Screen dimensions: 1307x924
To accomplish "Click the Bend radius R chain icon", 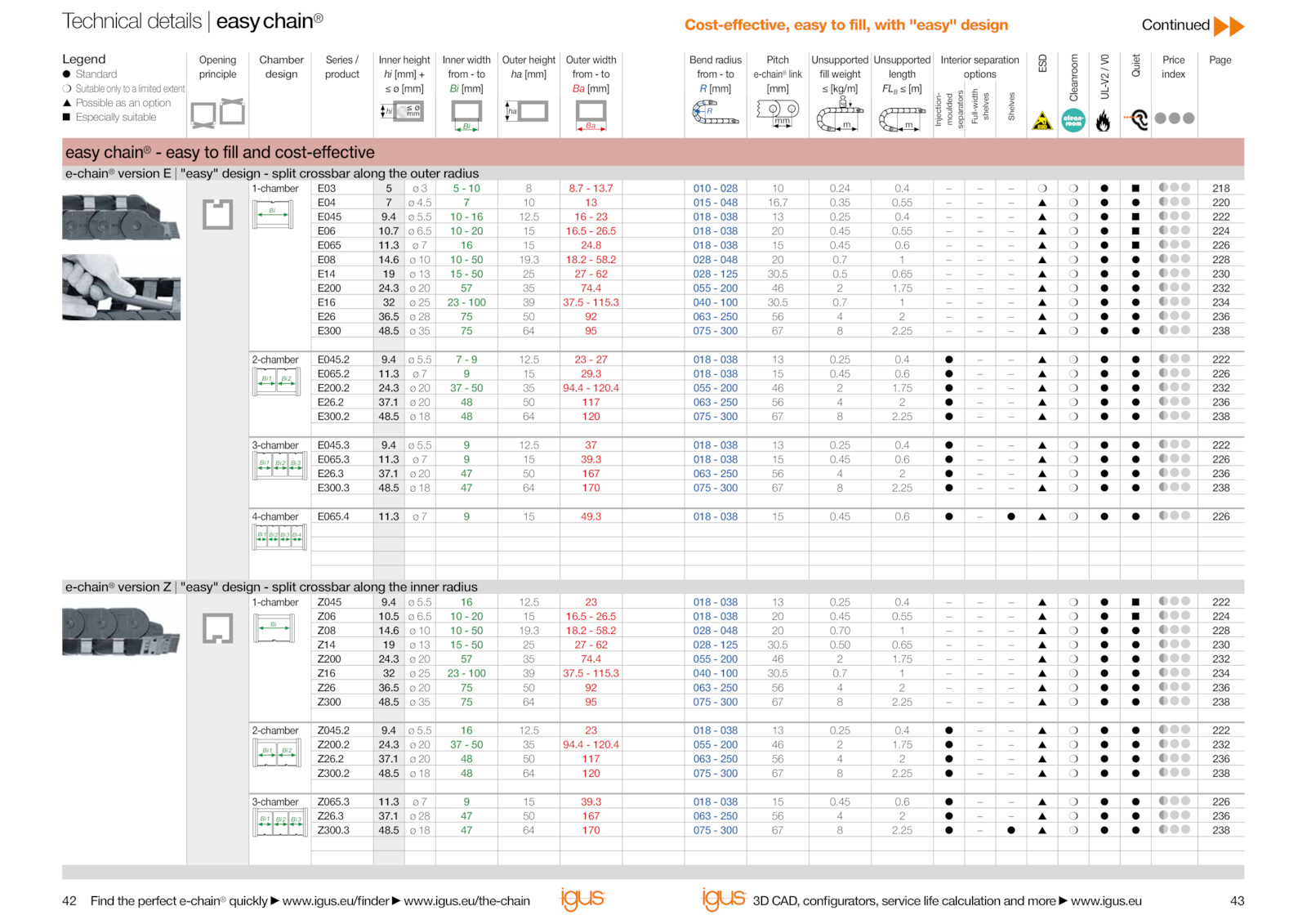I will coord(716,112).
